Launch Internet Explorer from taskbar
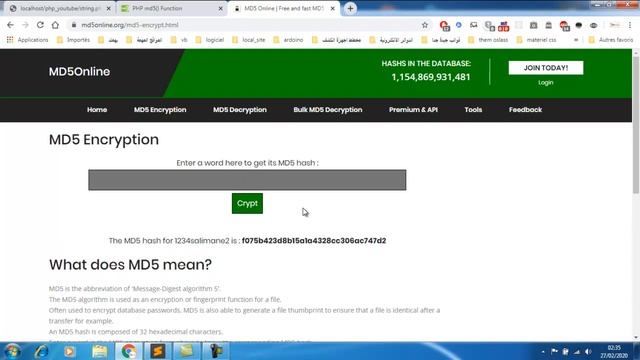This screenshot has height=360, width=640. (x=41, y=351)
